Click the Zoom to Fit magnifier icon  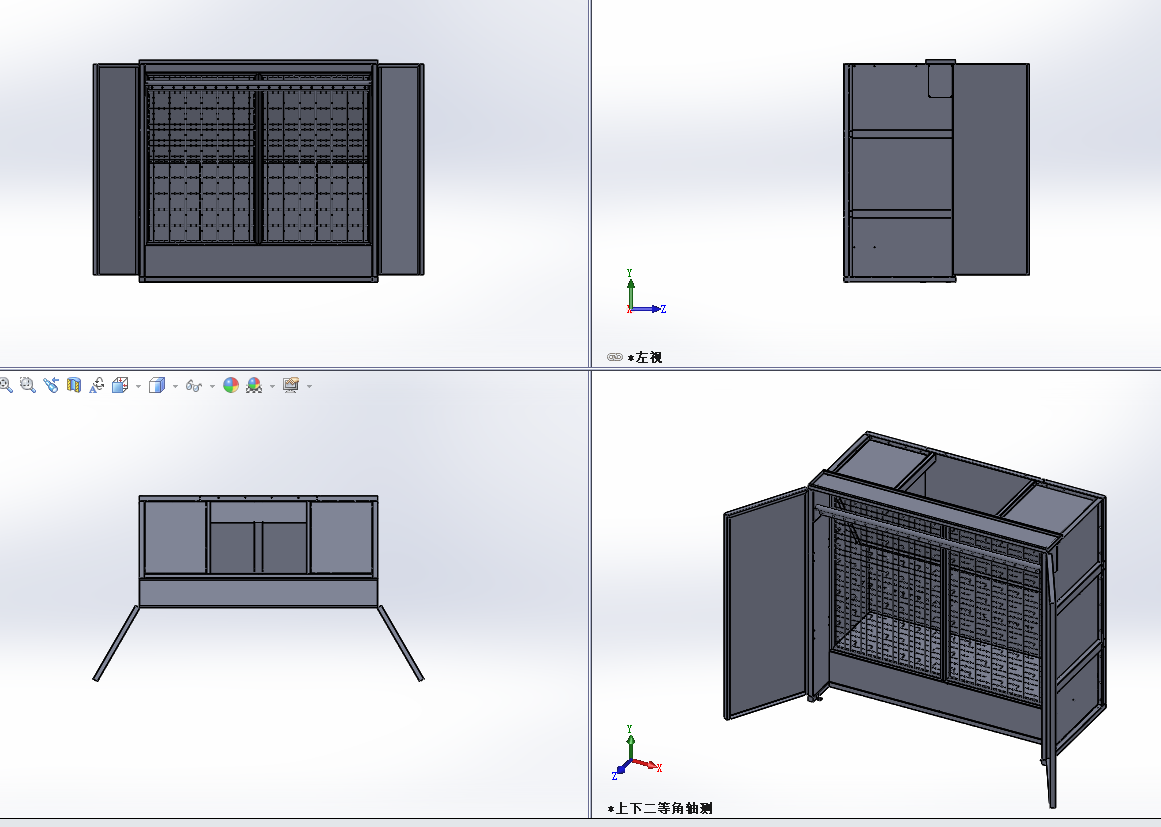pyautogui.click(x=6, y=385)
